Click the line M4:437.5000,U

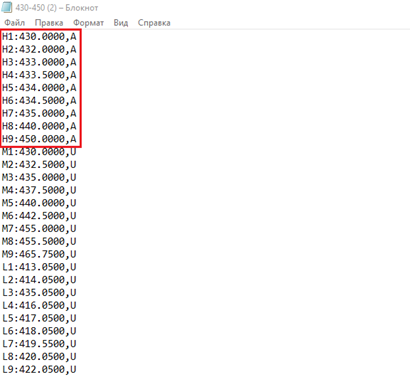pos(39,190)
